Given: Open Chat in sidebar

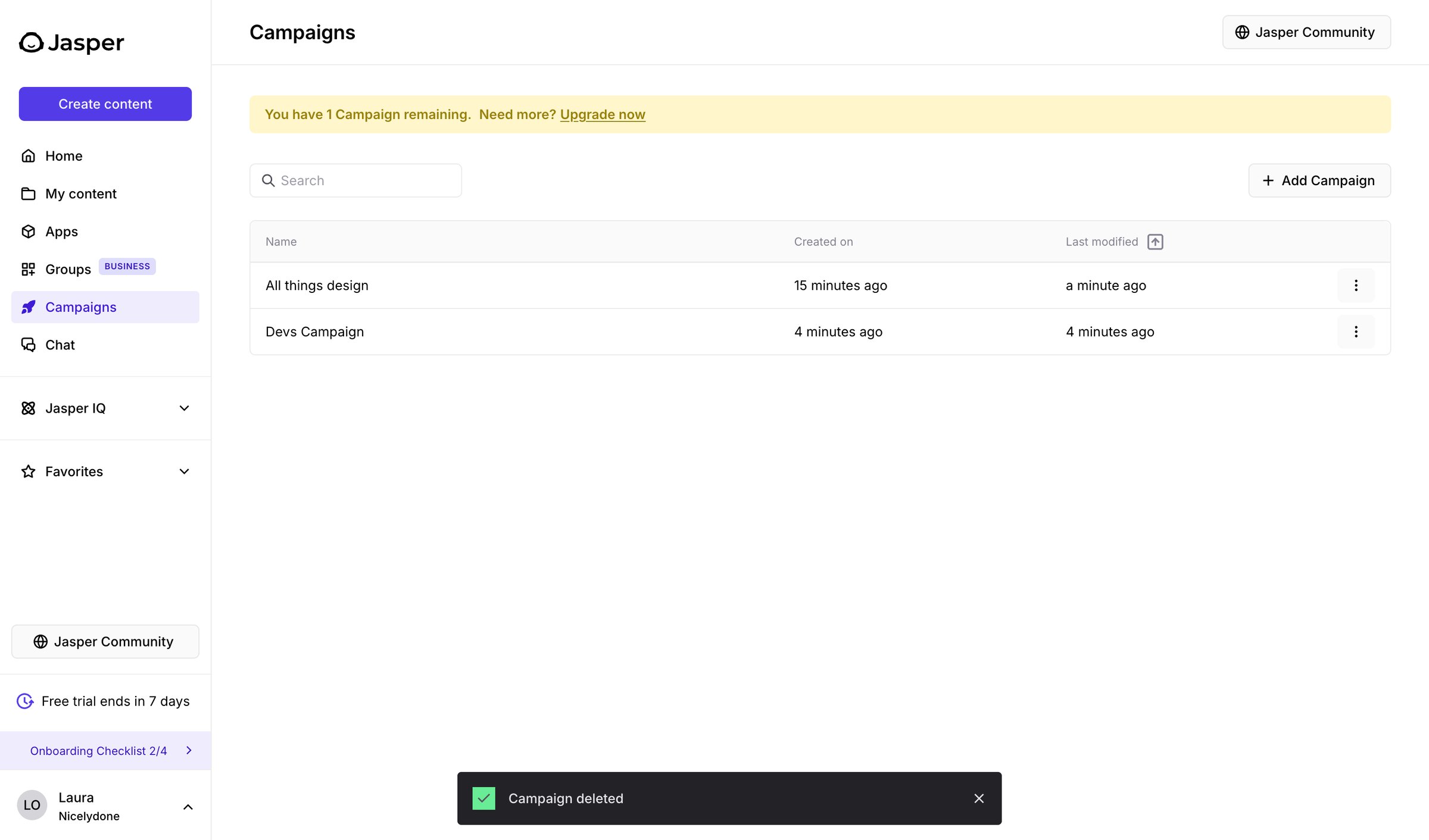Looking at the screenshot, I should [105, 345].
